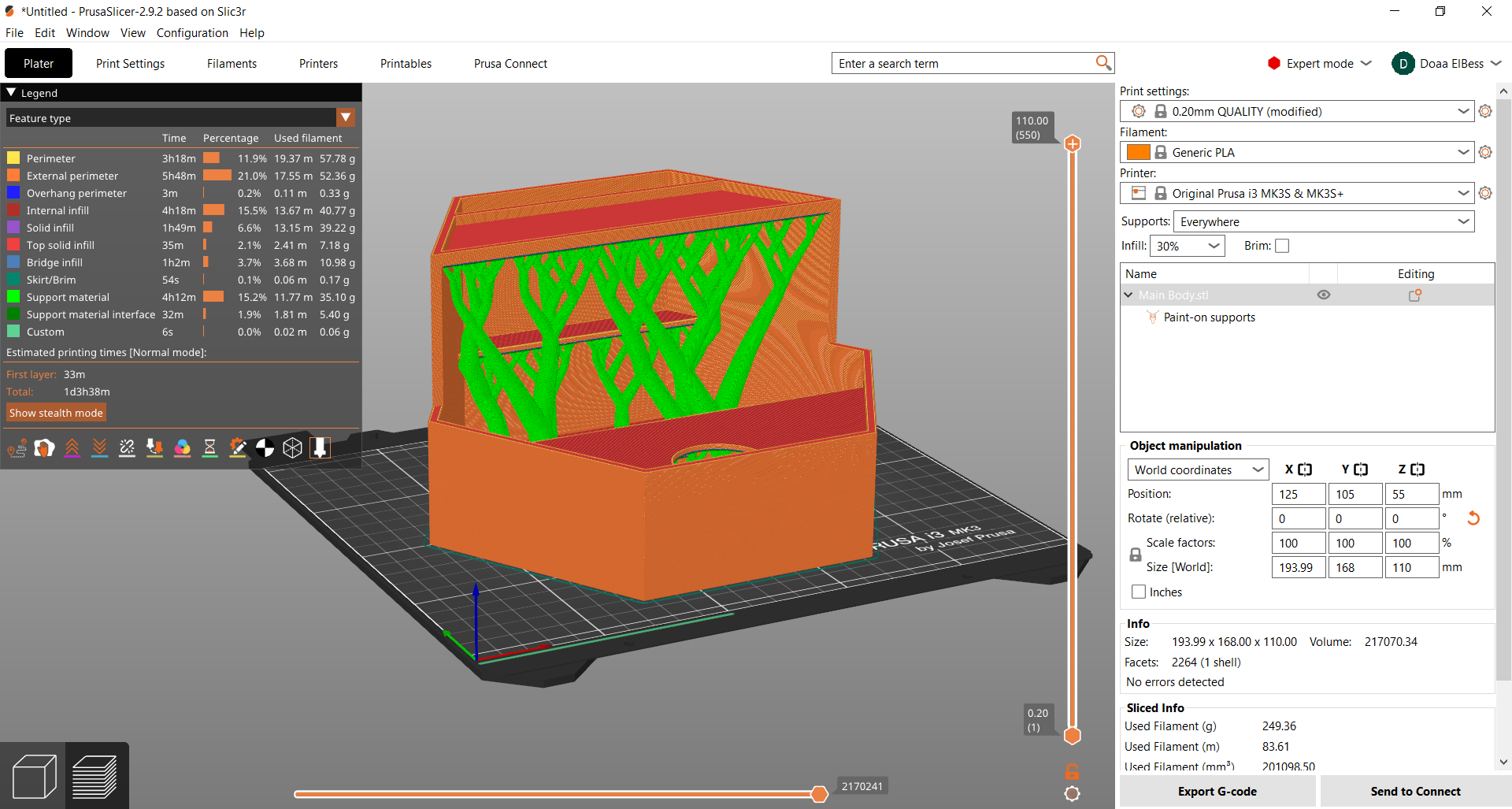Open the Prusa Connect tab
This screenshot has height=809, width=1512.
[x=510, y=63]
